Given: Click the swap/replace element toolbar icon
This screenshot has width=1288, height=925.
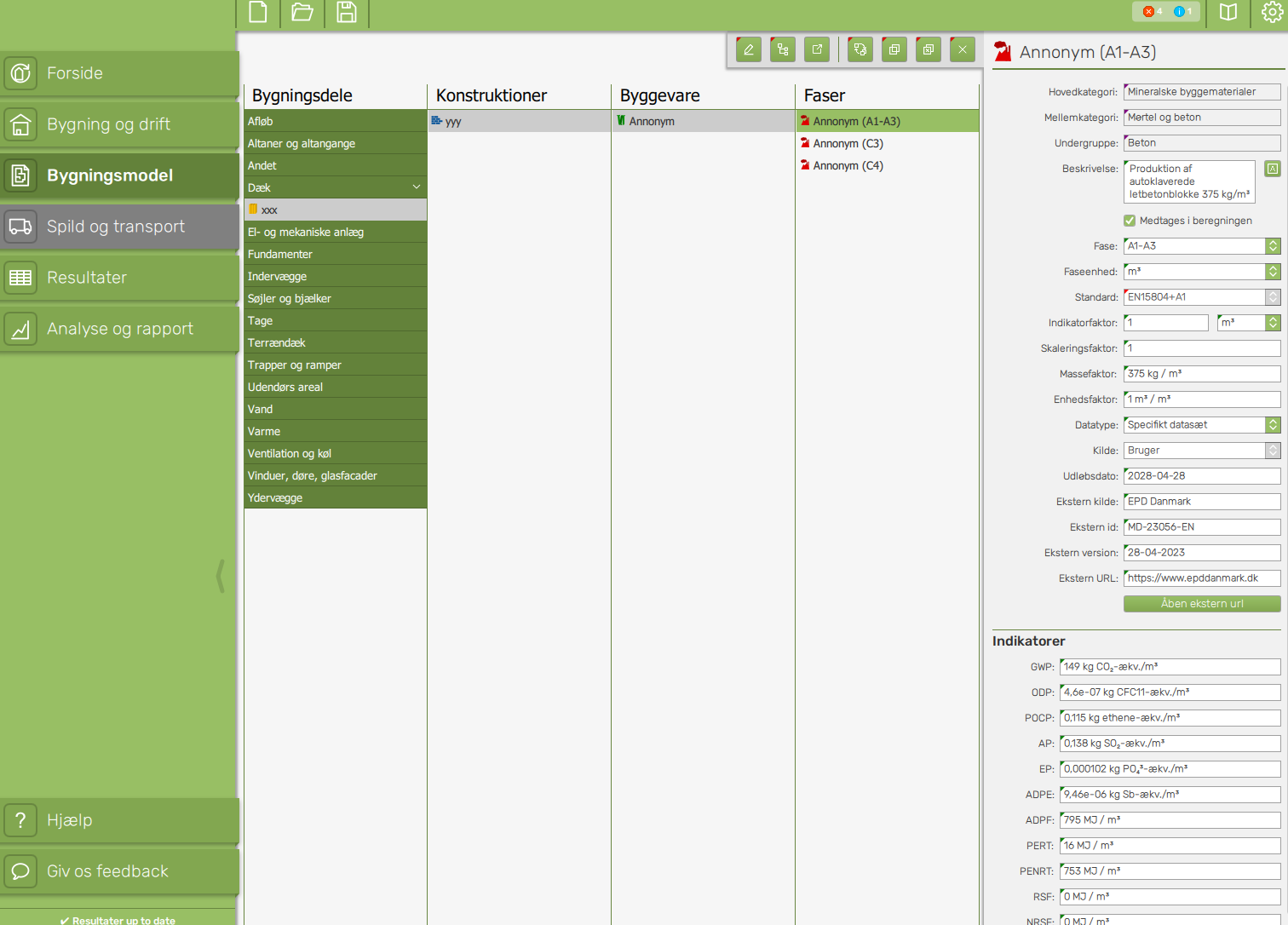Looking at the screenshot, I should click(x=860, y=49).
